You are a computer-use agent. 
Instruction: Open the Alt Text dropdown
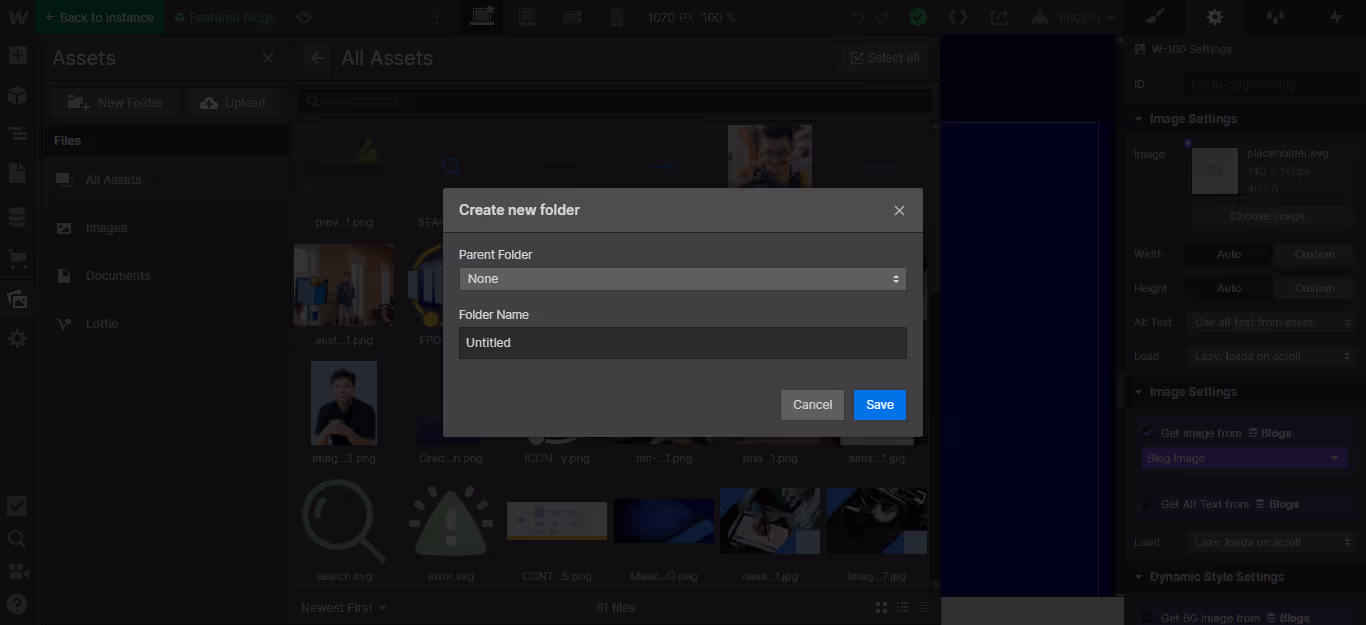(1270, 322)
